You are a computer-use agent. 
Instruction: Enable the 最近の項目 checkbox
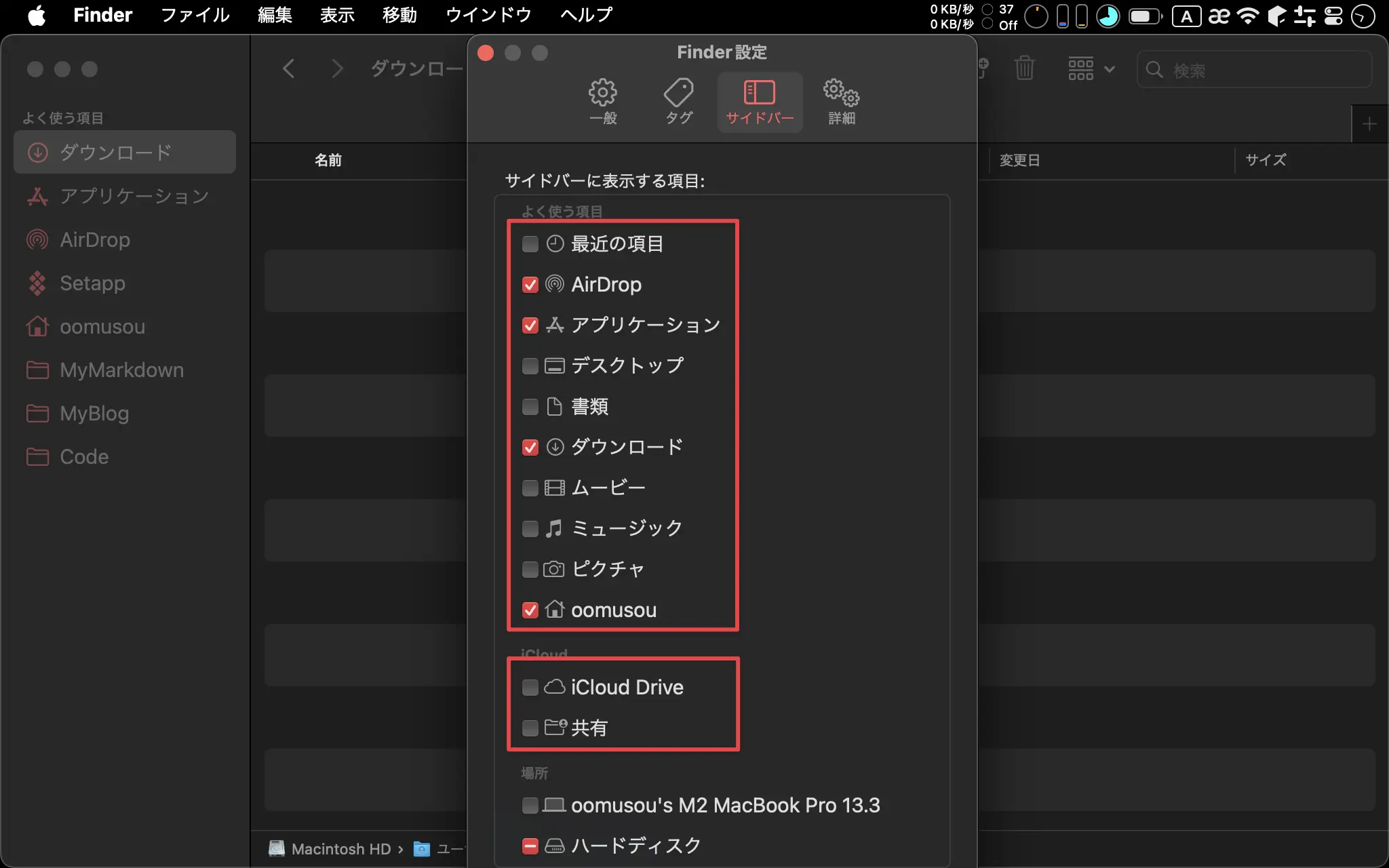(x=530, y=244)
